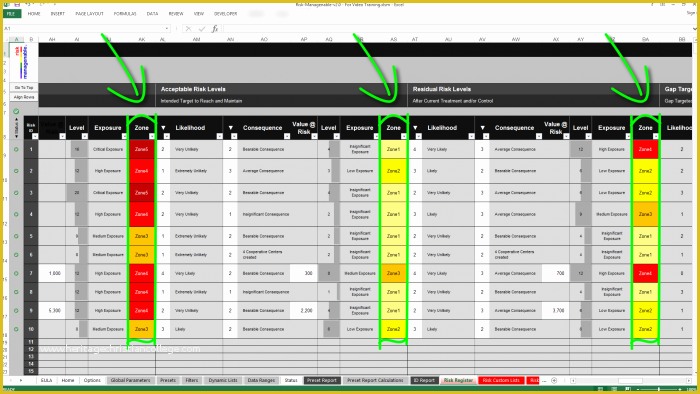Click the Status sort arrows button
The width and height of the screenshot is (700, 394).
click(17, 128)
